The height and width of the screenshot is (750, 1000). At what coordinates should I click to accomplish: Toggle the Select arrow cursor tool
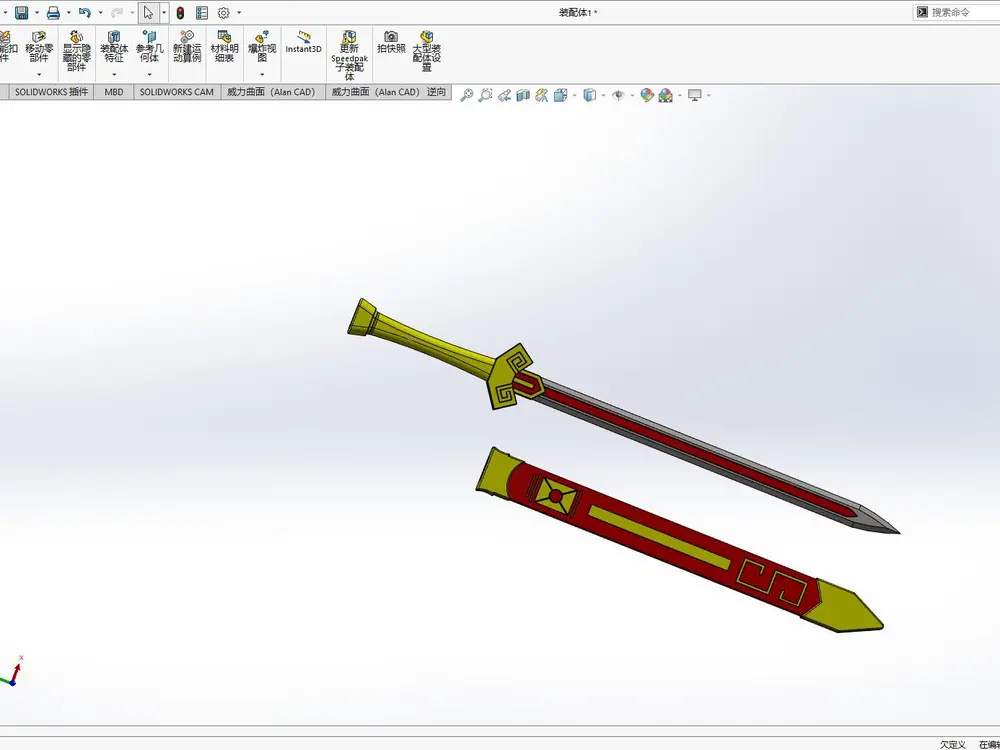click(x=148, y=12)
